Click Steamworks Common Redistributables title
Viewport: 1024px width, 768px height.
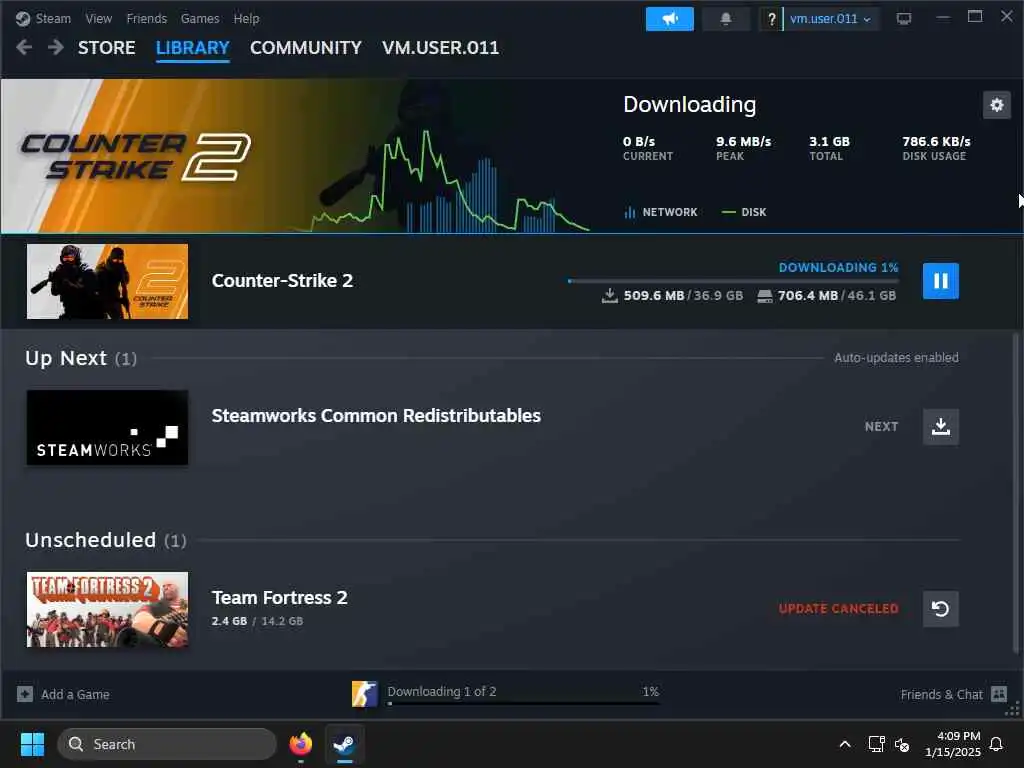[x=376, y=416]
